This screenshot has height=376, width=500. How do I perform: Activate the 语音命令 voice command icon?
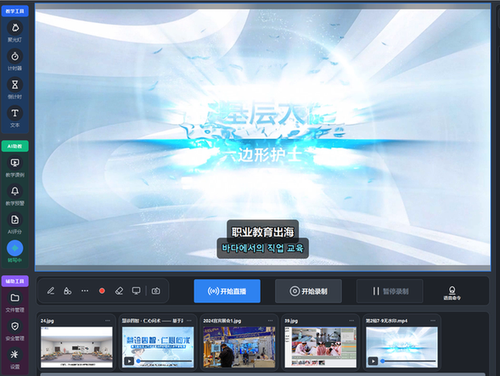452,292
